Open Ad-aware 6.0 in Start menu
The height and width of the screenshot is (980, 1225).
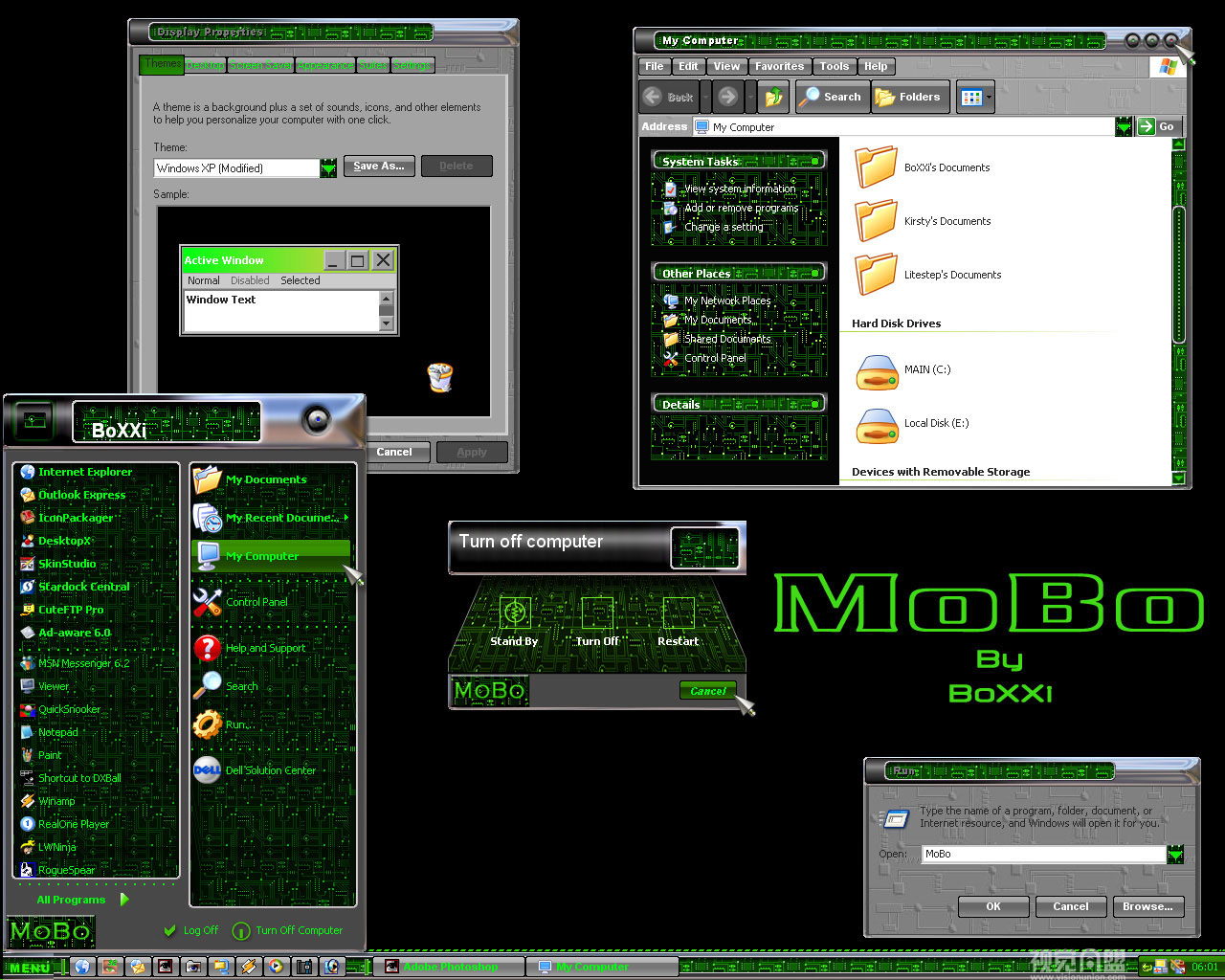pos(66,633)
